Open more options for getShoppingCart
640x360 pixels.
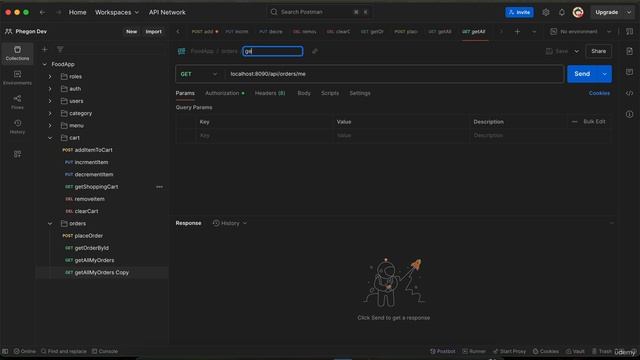[159, 187]
